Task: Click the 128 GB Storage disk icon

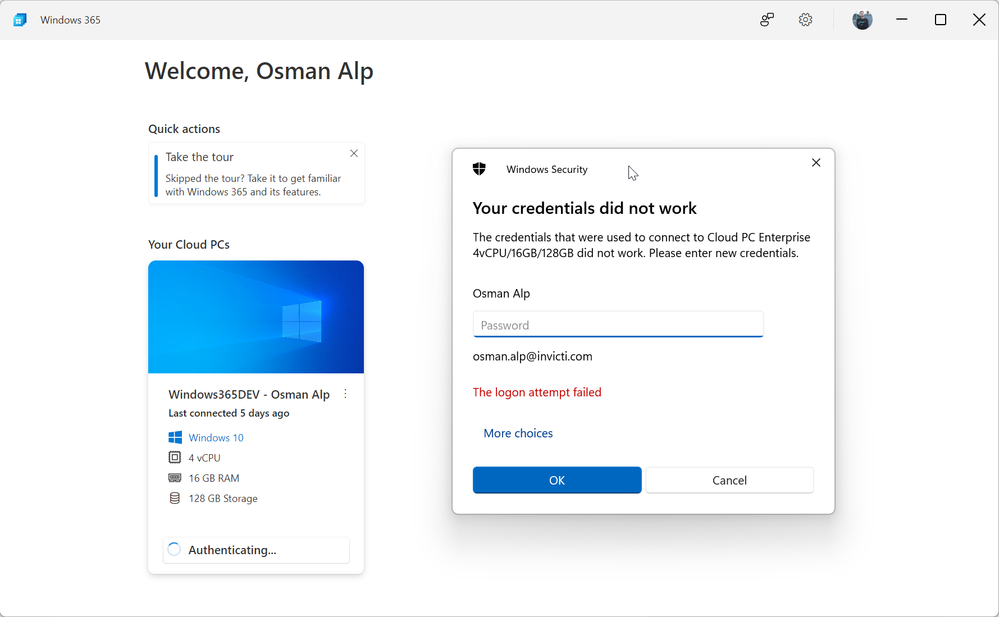Action: pos(175,498)
